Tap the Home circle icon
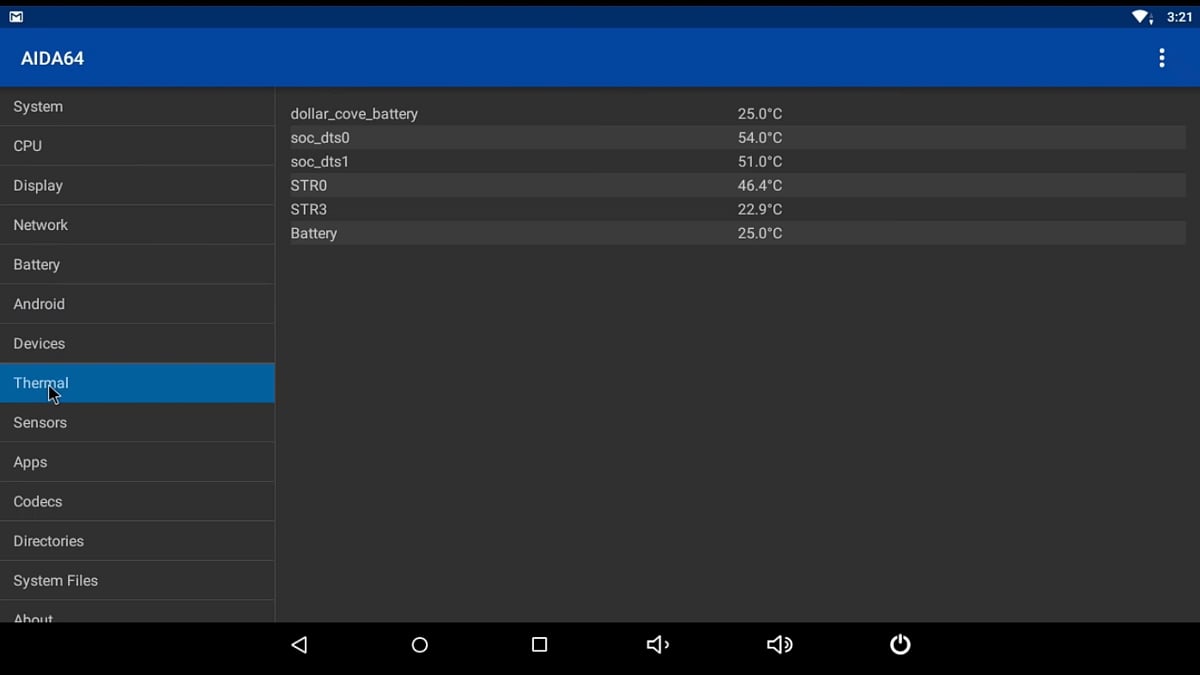The height and width of the screenshot is (675, 1200). (x=419, y=644)
